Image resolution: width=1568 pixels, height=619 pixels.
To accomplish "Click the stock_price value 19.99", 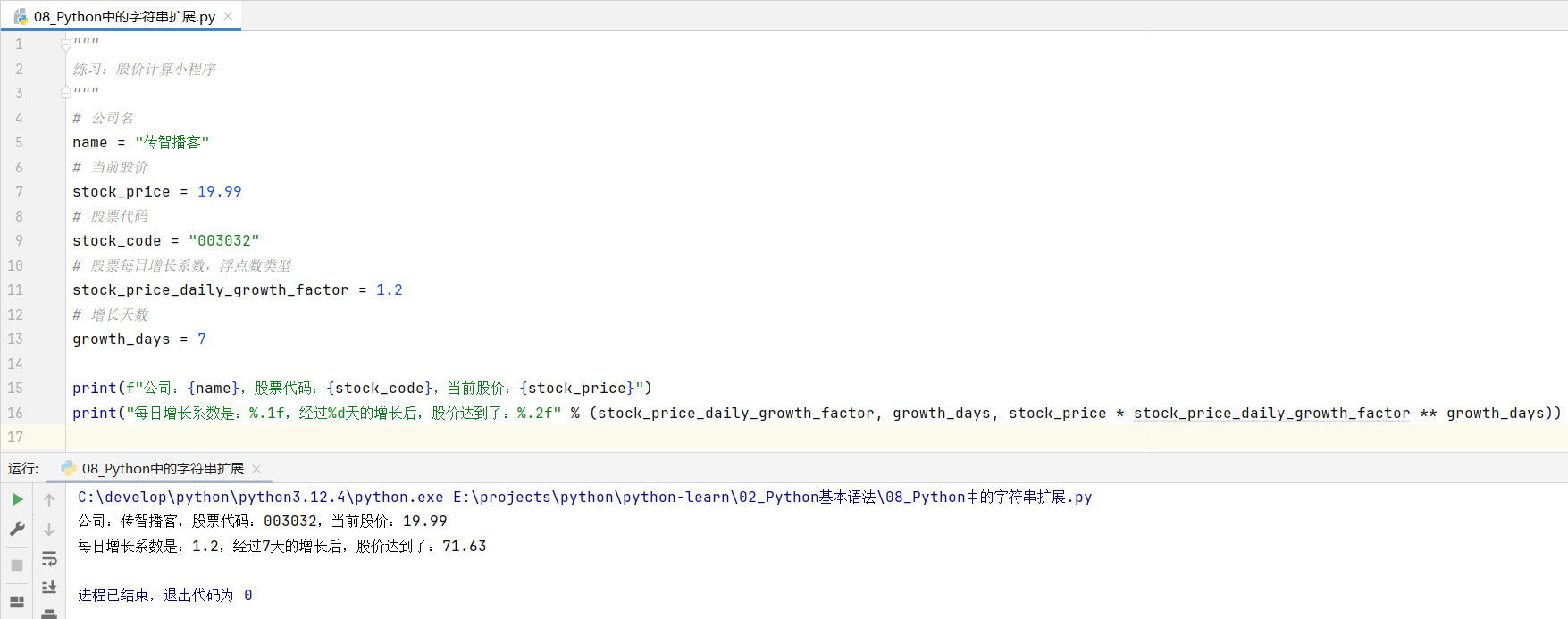I will click(219, 191).
